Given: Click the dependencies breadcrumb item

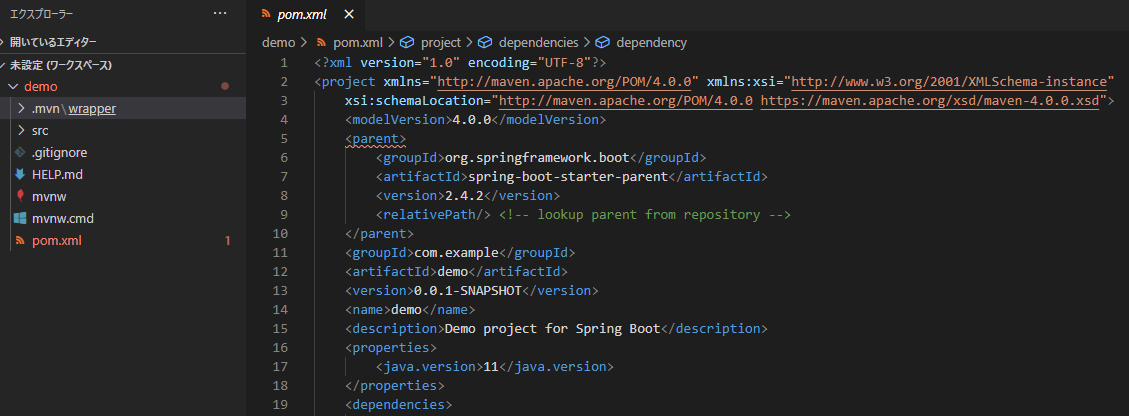Looking at the screenshot, I should (x=538, y=43).
